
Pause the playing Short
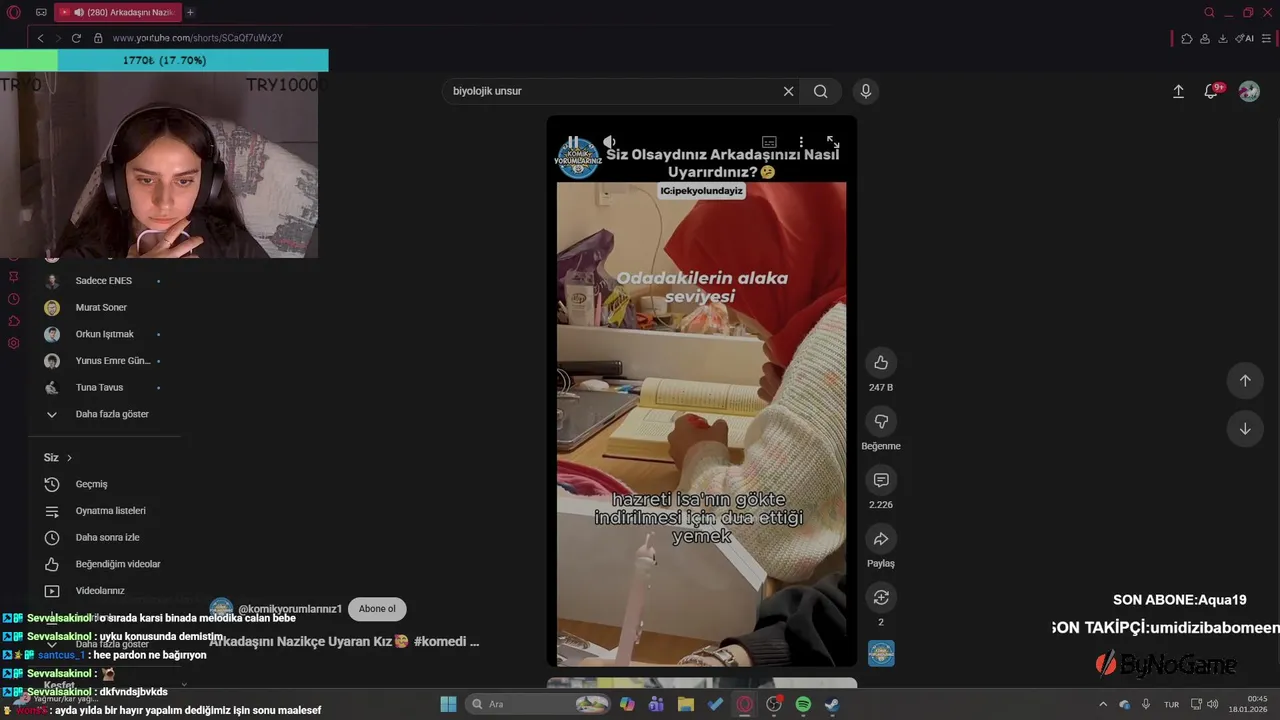[x=573, y=142]
